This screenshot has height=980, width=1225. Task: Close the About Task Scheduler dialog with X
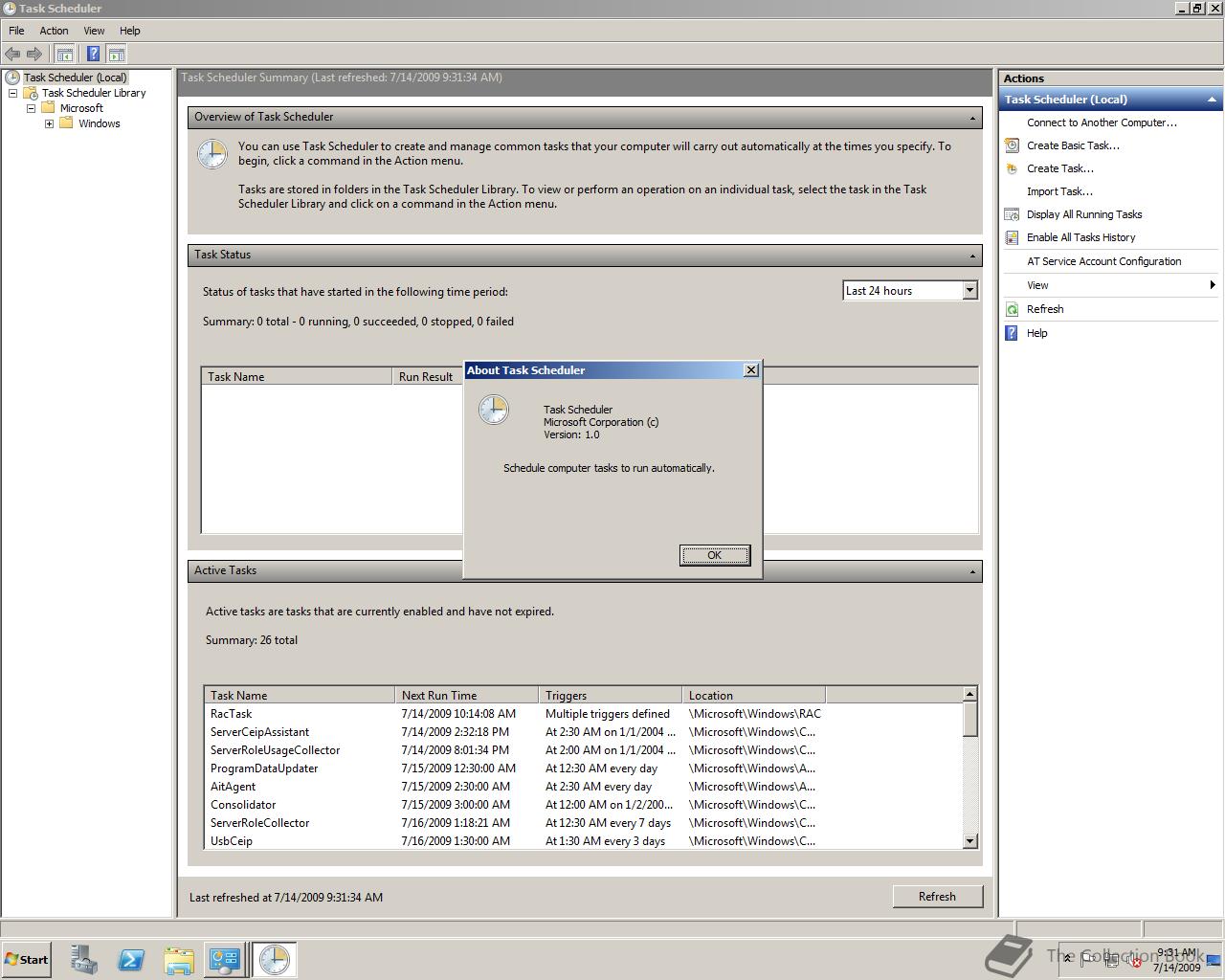point(751,370)
